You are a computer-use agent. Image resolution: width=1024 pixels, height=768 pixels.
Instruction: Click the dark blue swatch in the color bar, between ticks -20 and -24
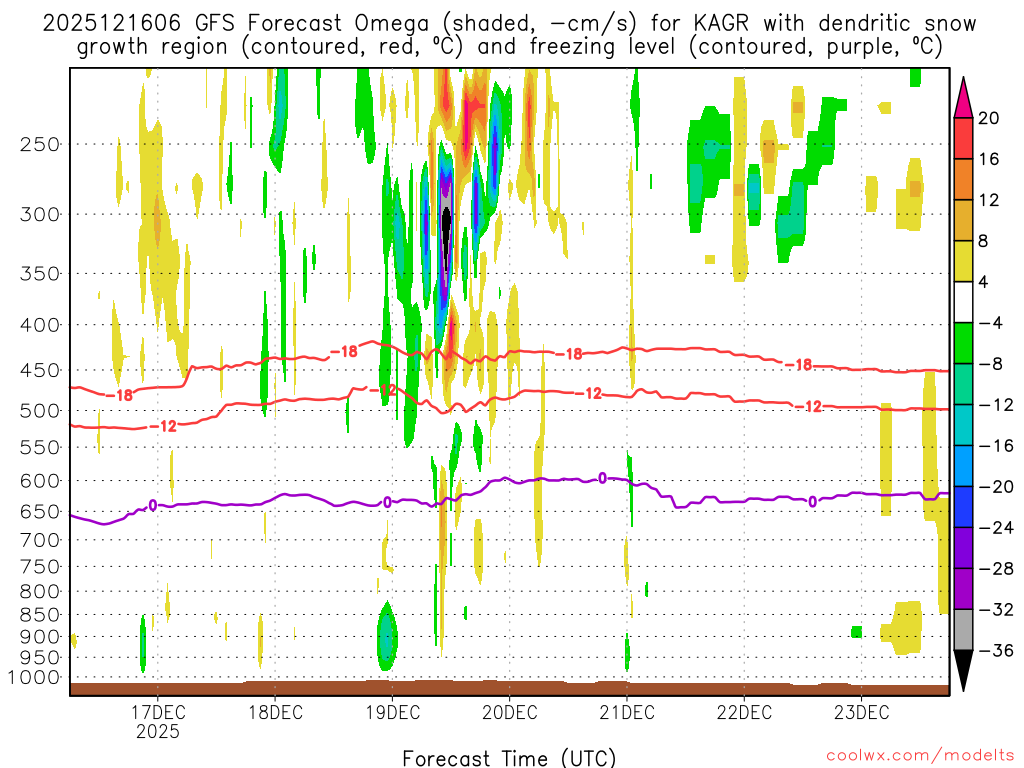pyautogui.click(x=963, y=507)
